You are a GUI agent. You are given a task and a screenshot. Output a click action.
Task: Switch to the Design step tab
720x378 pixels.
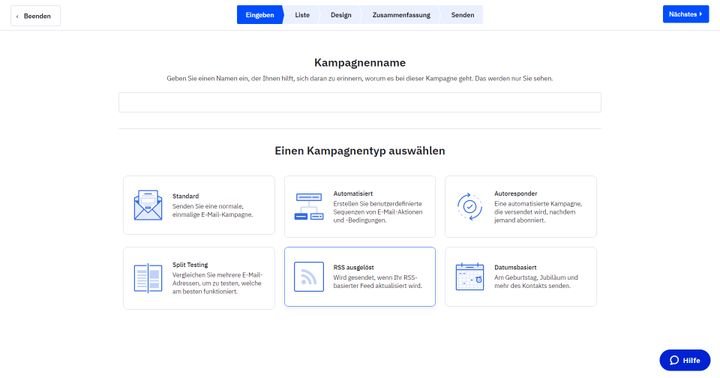(x=341, y=15)
